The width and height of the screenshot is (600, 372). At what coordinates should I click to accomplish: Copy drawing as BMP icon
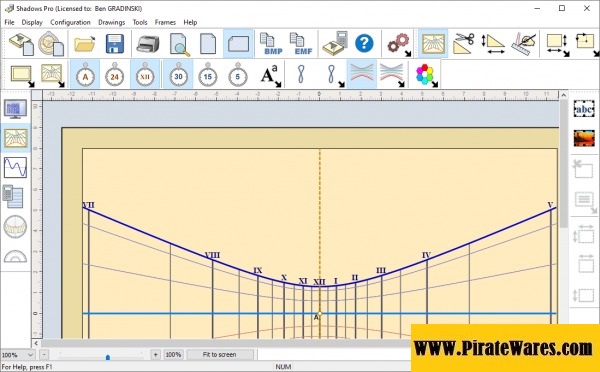272,44
